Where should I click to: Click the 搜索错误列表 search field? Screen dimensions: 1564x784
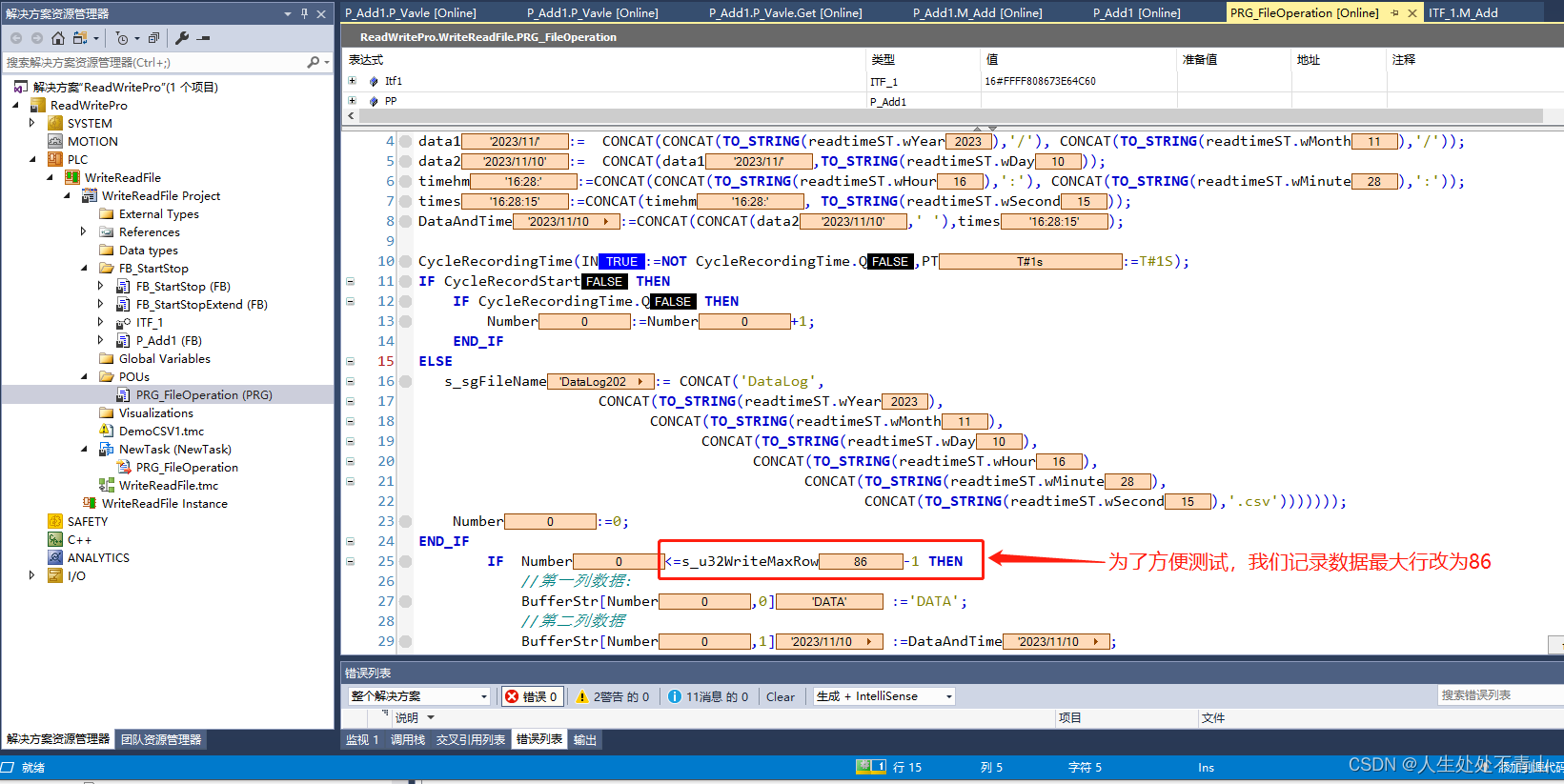tap(1500, 695)
